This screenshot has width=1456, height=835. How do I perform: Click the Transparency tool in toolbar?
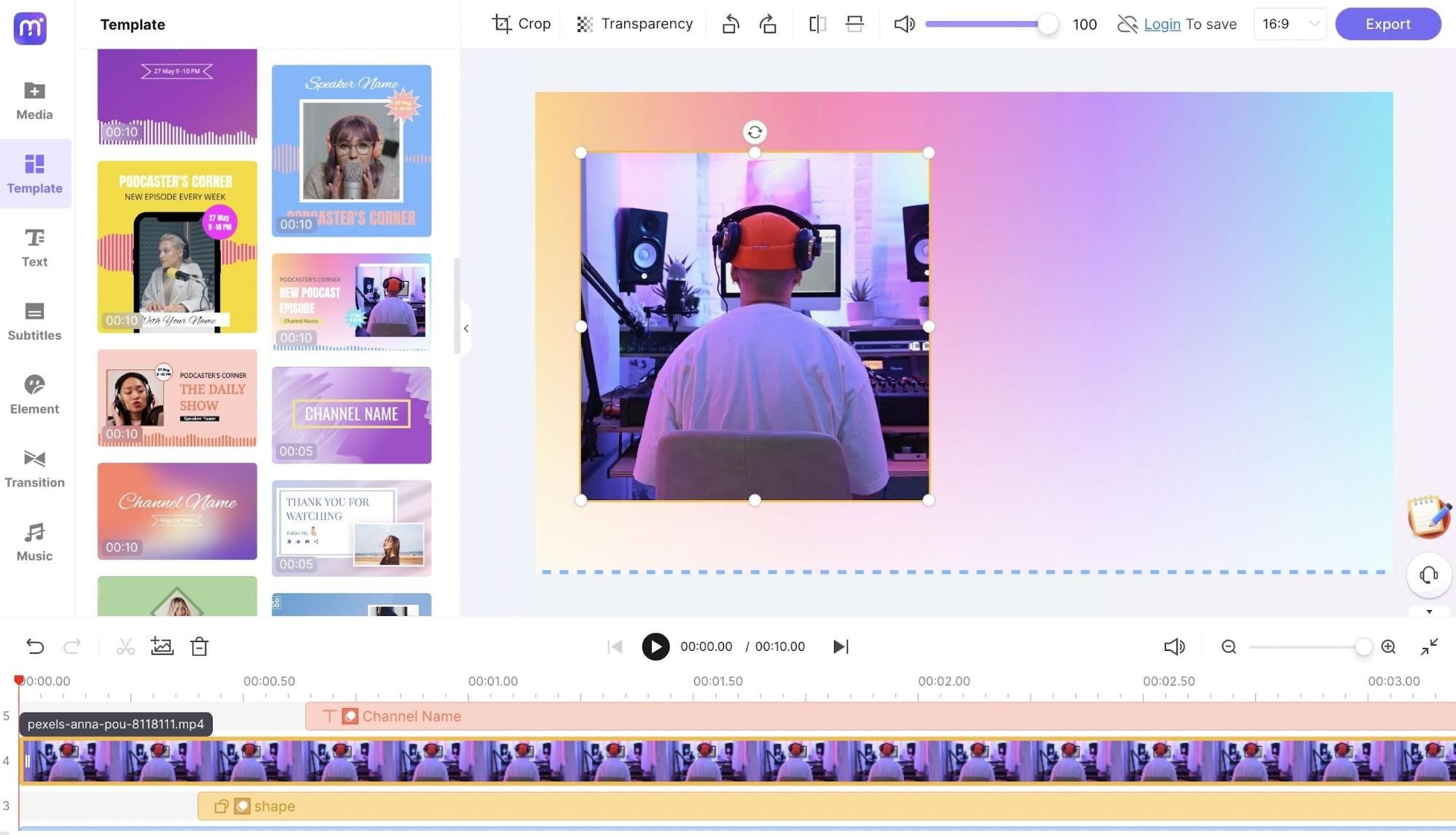pos(634,24)
